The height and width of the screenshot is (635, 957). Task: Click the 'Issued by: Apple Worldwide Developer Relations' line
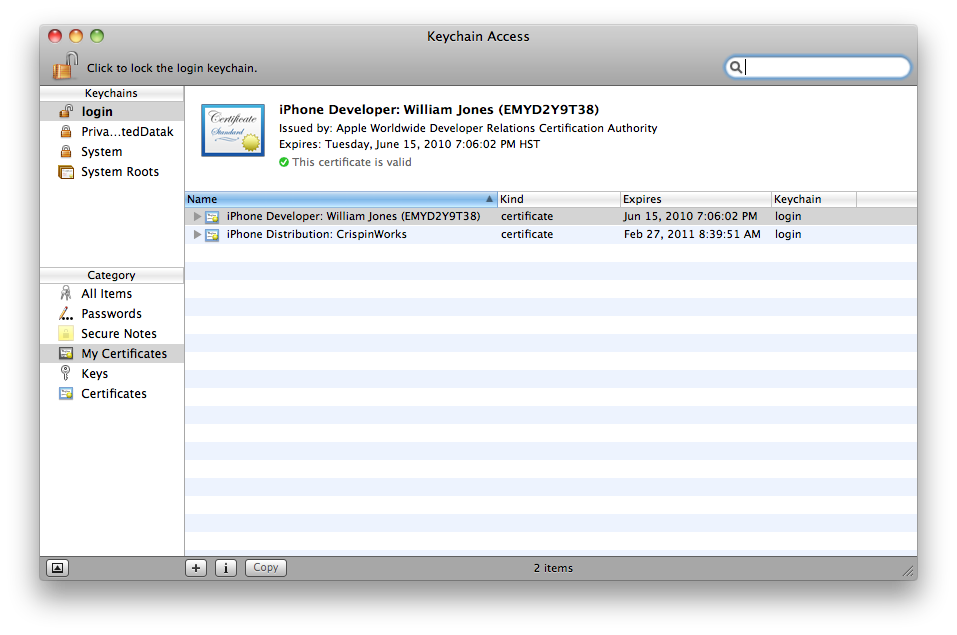click(468, 128)
